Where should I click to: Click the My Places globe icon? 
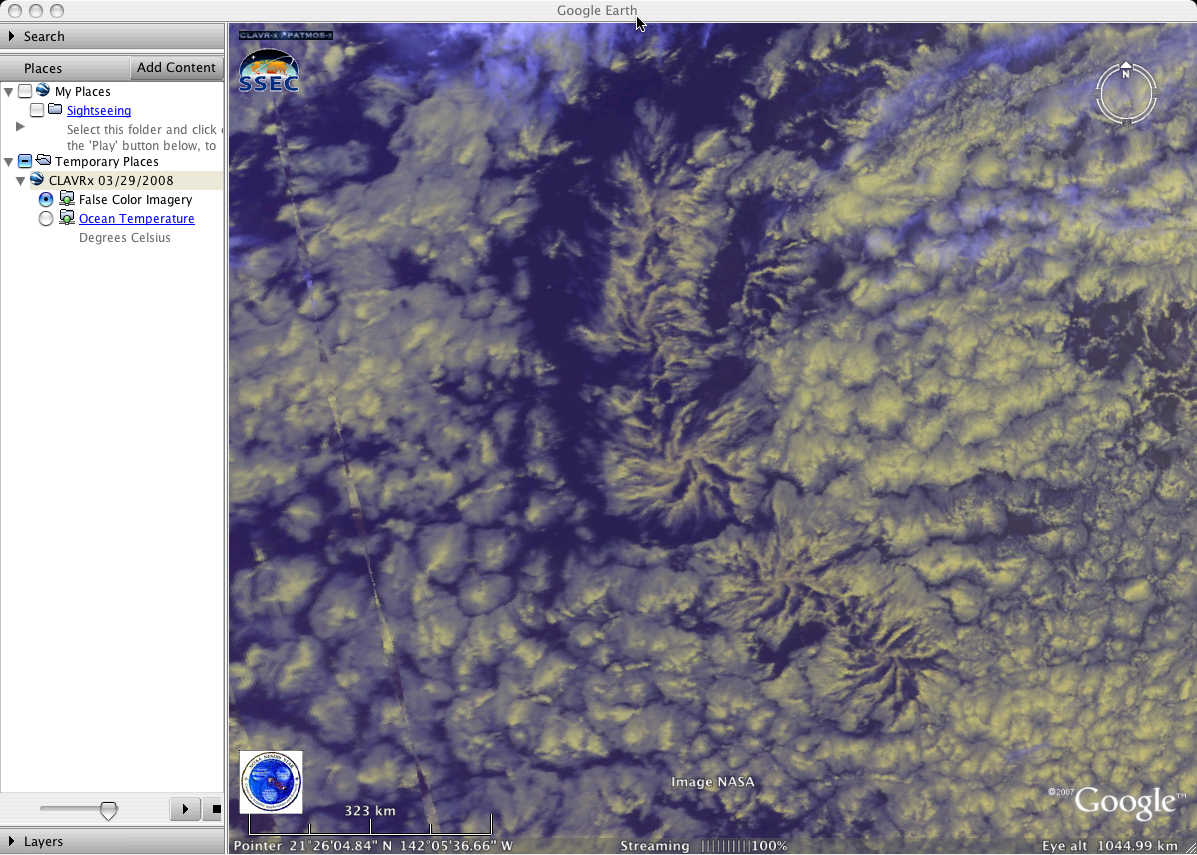tap(44, 91)
